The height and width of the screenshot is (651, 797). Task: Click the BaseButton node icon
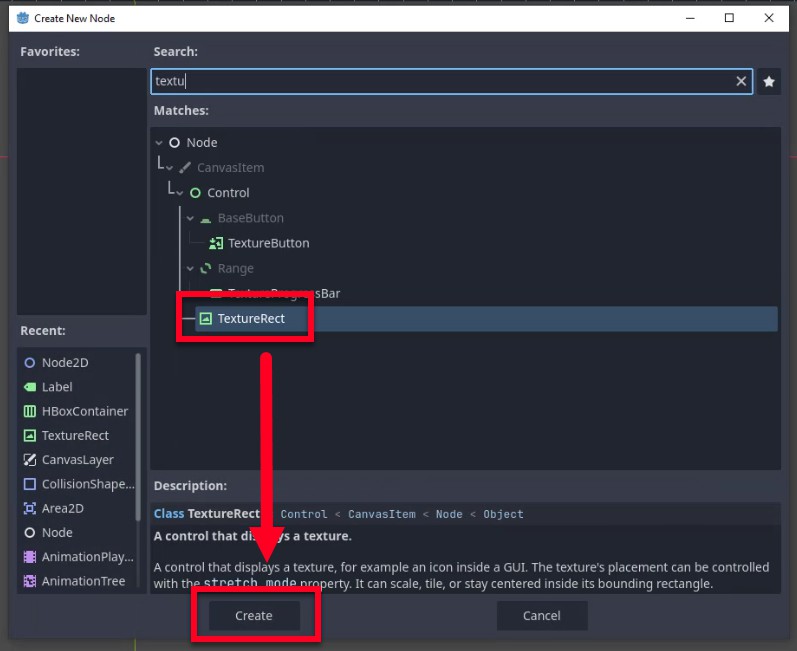(205, 219)
